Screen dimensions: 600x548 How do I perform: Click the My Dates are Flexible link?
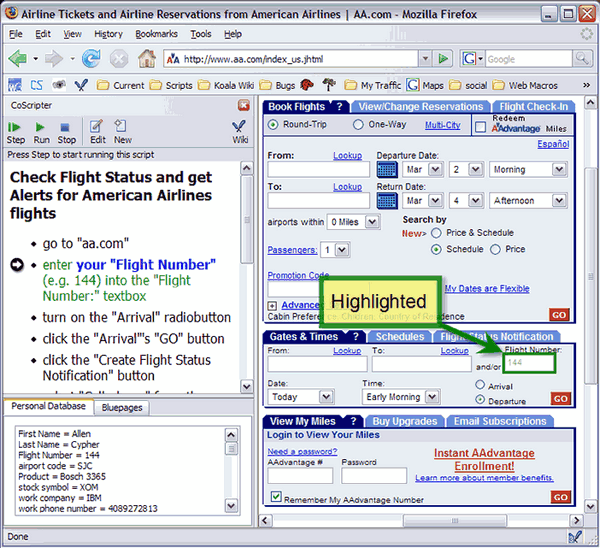[x=487, y=288]
